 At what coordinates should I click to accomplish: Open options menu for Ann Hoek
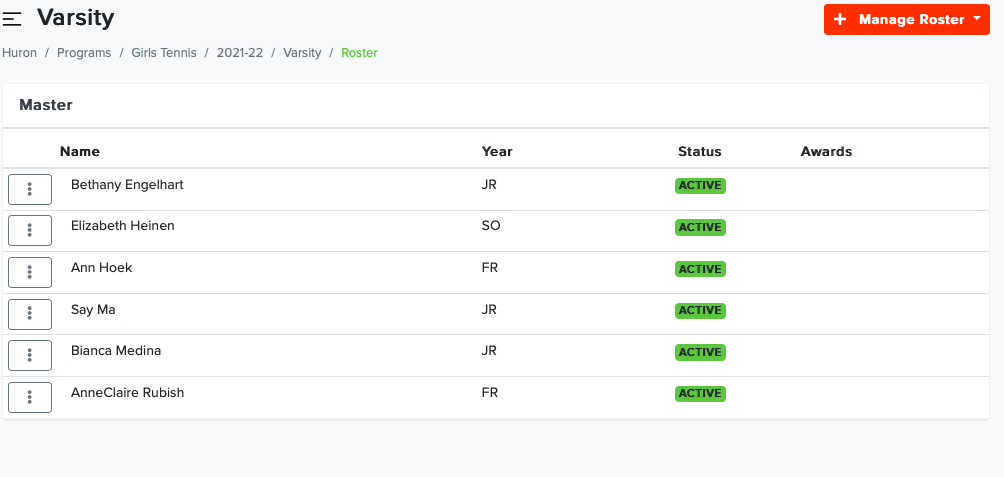pyautogui.click(x=30, y=272)
